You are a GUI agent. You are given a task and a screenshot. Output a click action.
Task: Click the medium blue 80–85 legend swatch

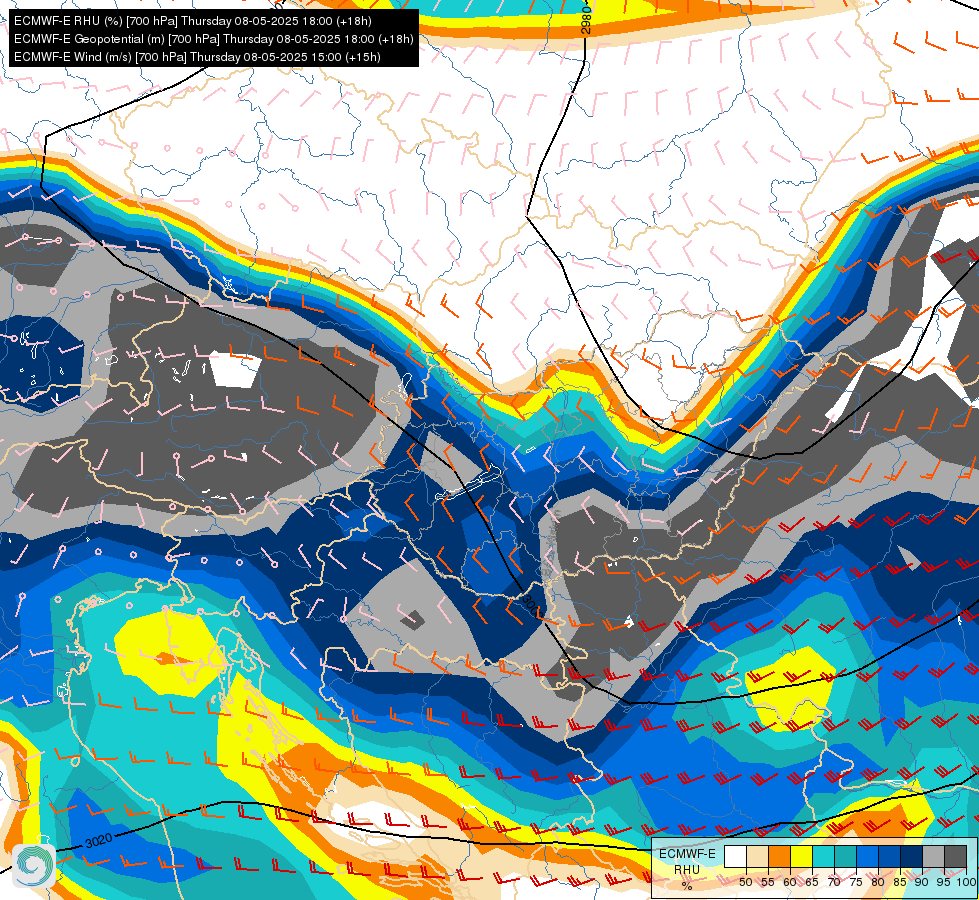point(889,856)
